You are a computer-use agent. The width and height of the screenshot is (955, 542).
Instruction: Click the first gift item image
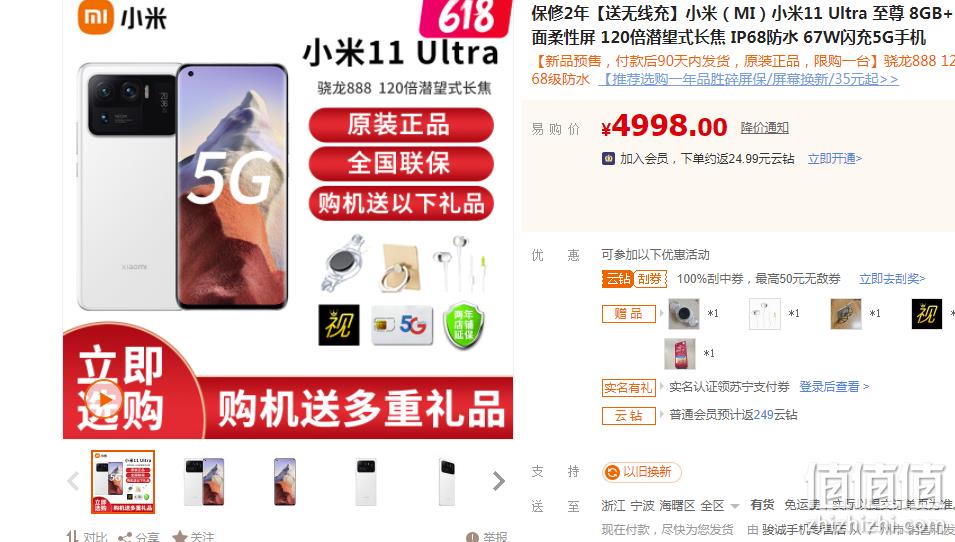[683, 314]
